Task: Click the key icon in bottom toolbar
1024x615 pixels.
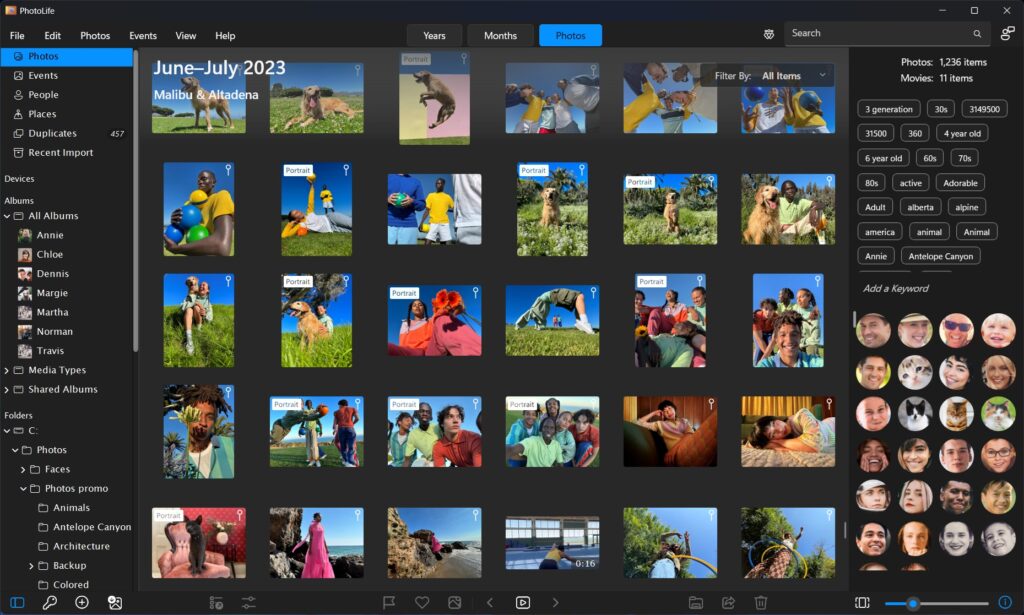Action: [x=50, y=603]
